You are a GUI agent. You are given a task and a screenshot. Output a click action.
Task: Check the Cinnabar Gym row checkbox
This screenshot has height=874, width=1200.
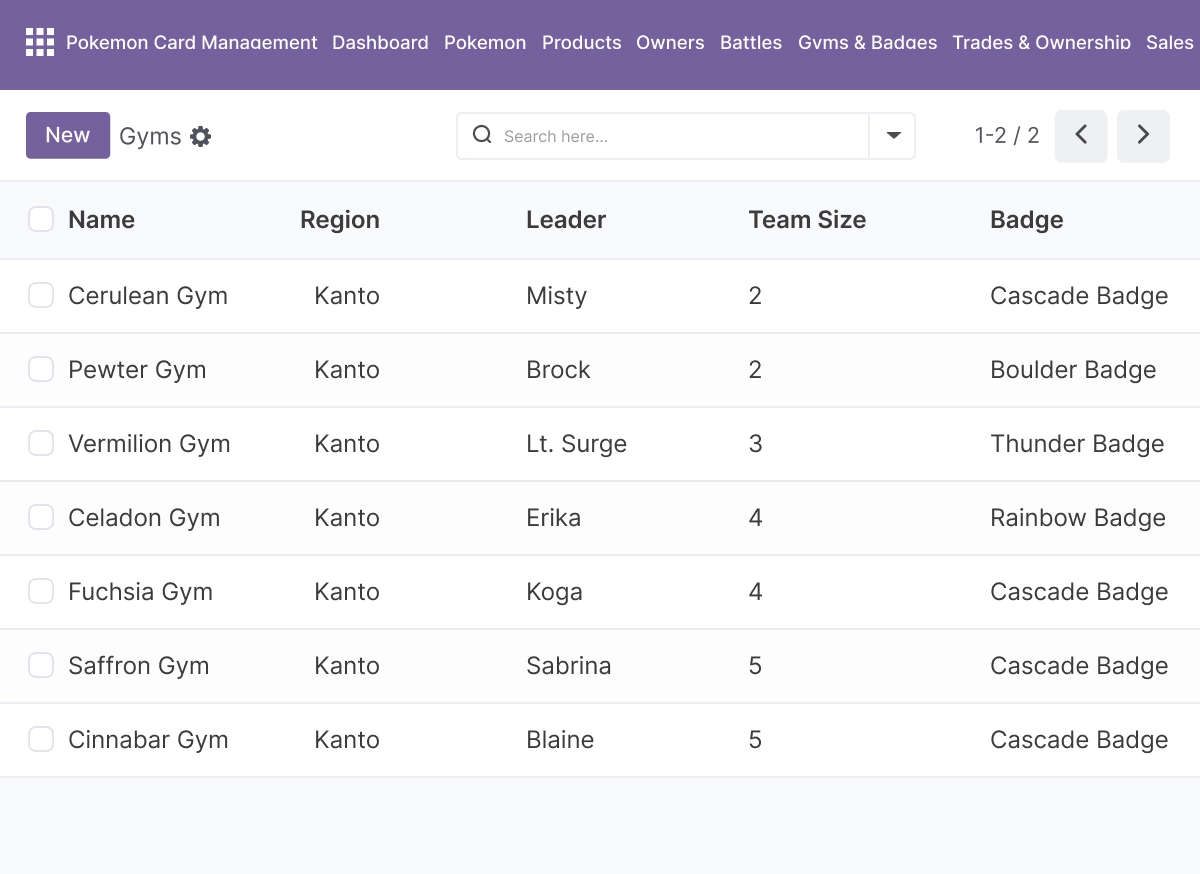click(41, 739)
